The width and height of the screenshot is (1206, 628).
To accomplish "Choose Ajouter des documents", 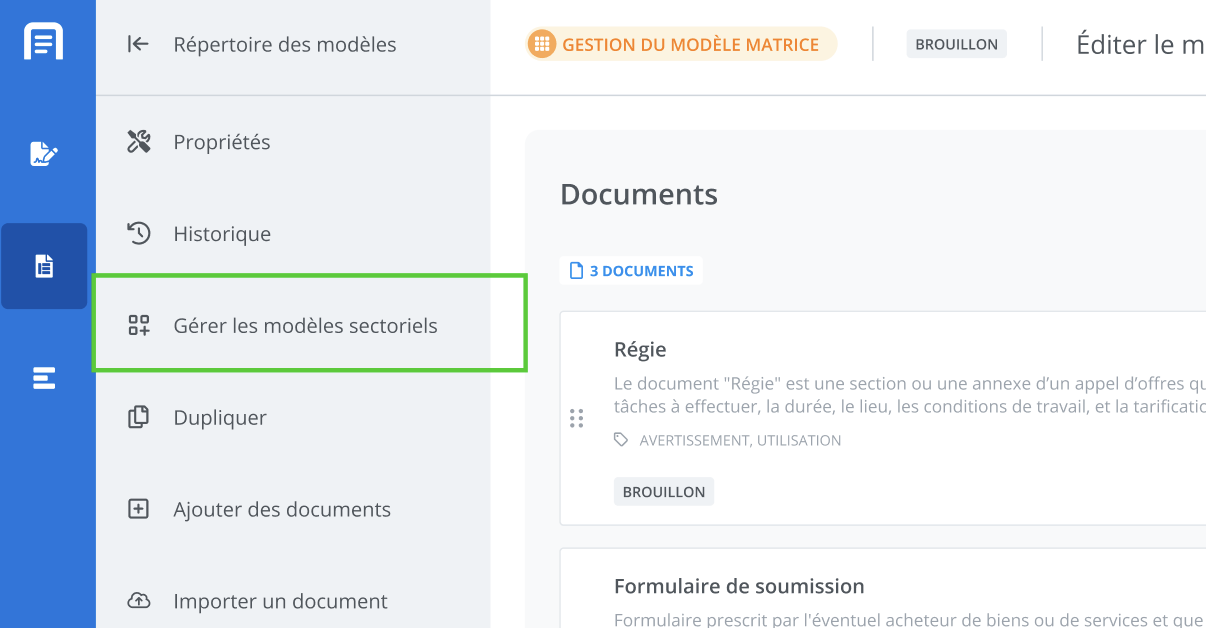I will (281, 510).
